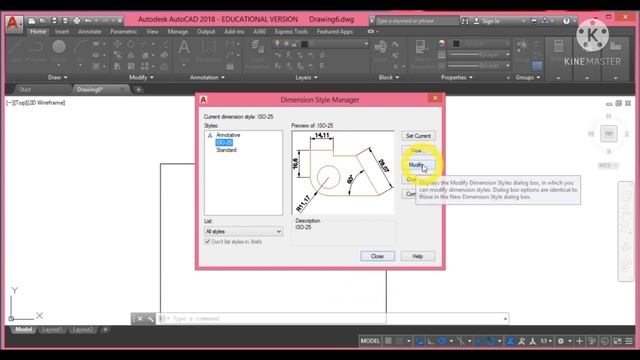Click the annotation scale 1:1 status icon
Image resolution: width=640 pixels, height=360 pixels.
pyautogui.click(x=545, y=341)
